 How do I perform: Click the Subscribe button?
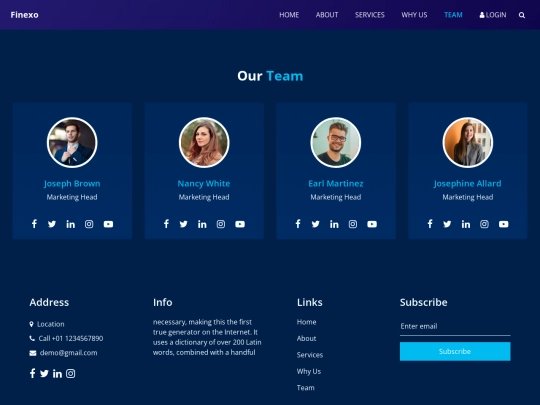coord(455,351)
